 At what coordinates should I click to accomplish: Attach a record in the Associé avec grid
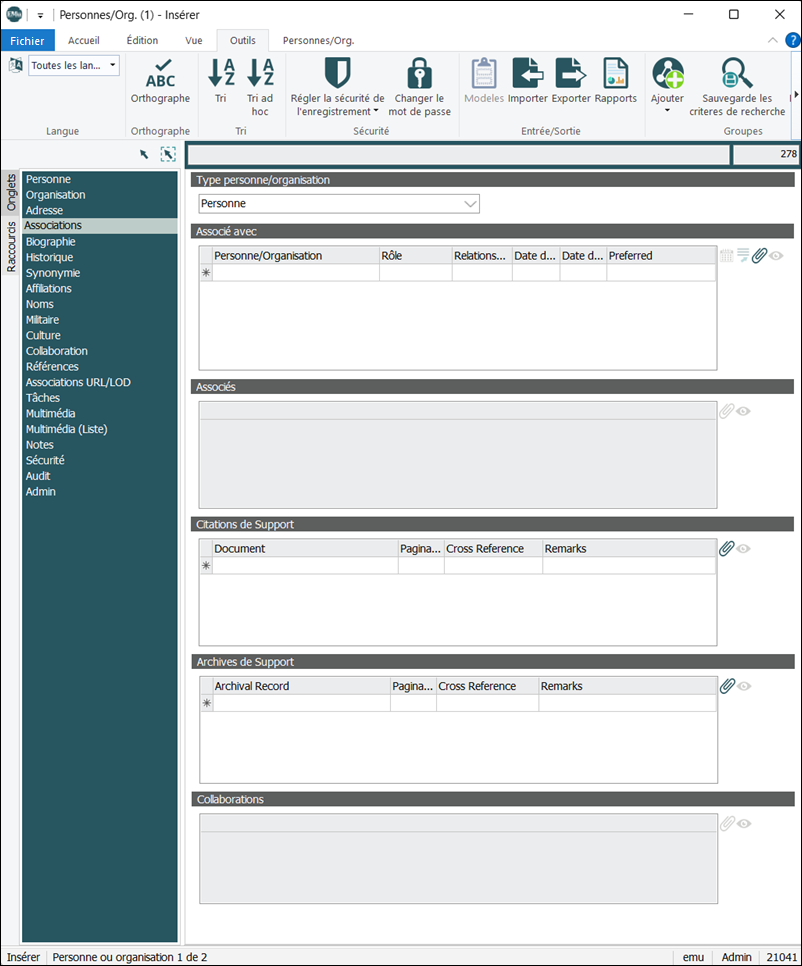(759, 255)
